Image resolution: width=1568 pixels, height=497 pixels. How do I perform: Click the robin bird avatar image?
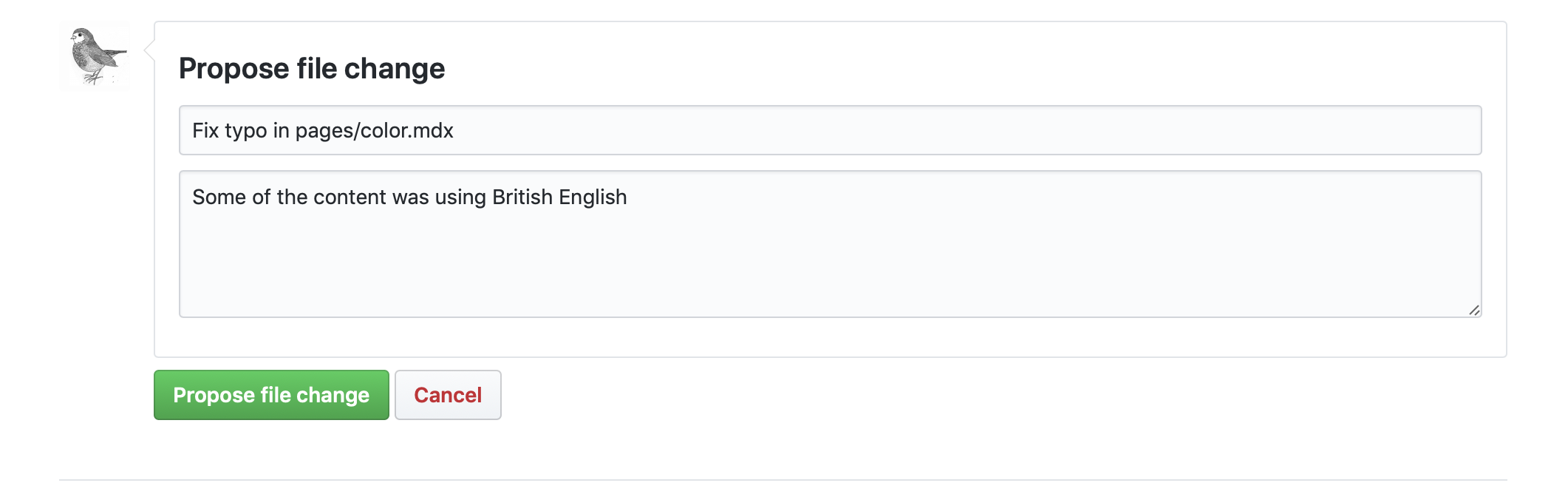click(95, 56)
